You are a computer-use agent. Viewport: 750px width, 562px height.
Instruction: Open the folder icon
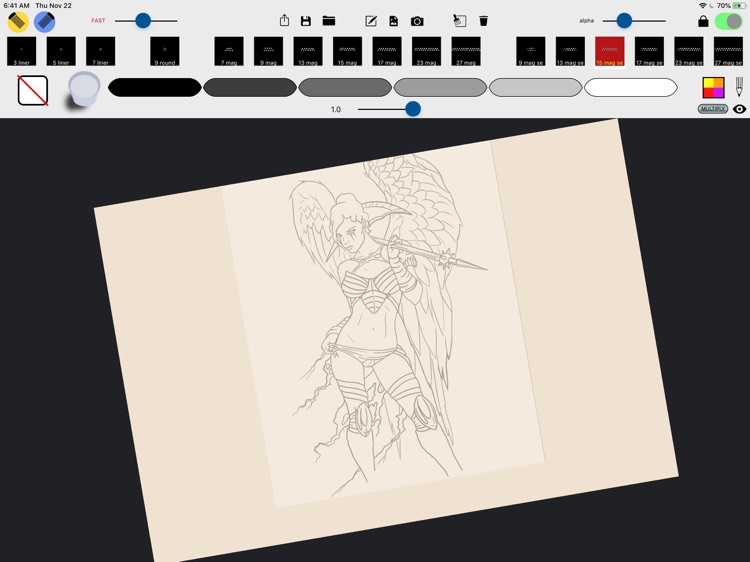point(328,20)
